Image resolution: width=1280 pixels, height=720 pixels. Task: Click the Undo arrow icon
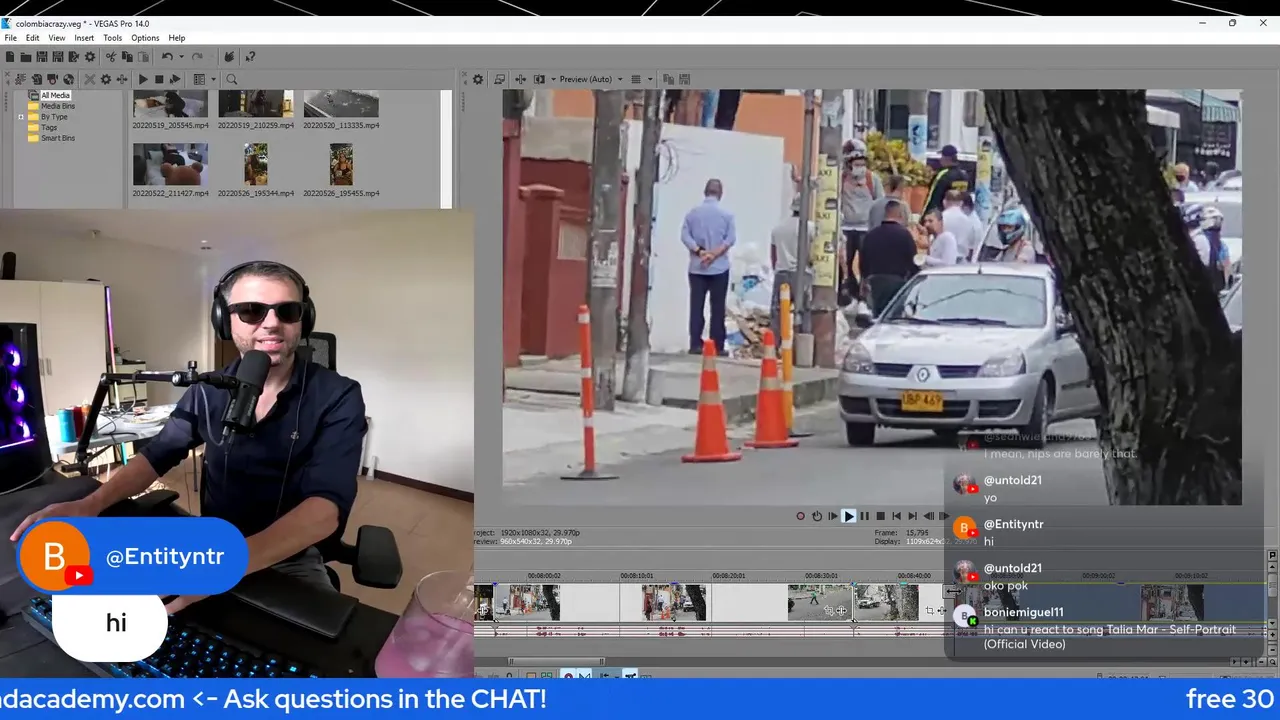pyautogui.click(x=167, y=57)
